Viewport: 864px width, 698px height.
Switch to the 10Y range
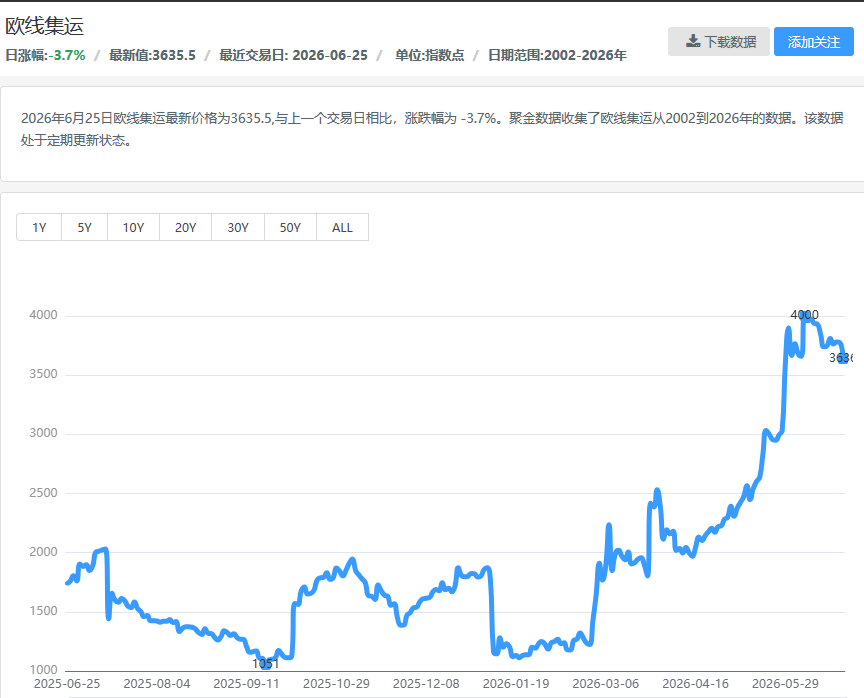click(x=133, y=227)
